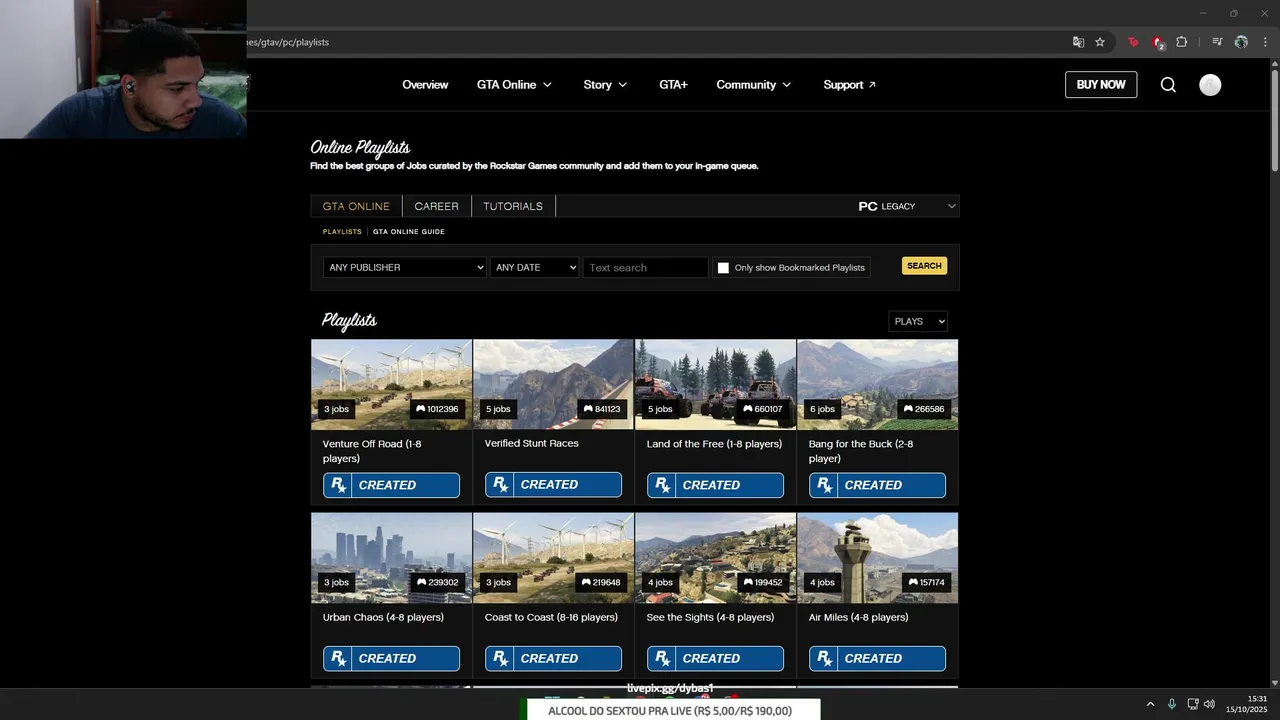Click the scrollbar up arrow
This screenshot has width=1280, height=720.
(x=1274, y=63)
